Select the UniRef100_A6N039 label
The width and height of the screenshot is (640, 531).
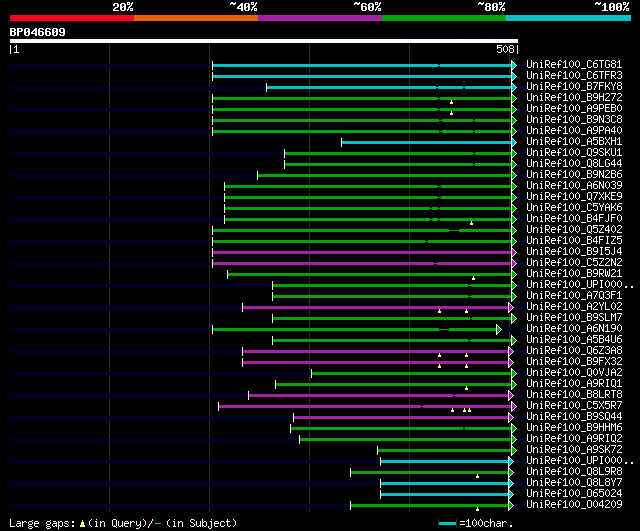click(574, 186)
